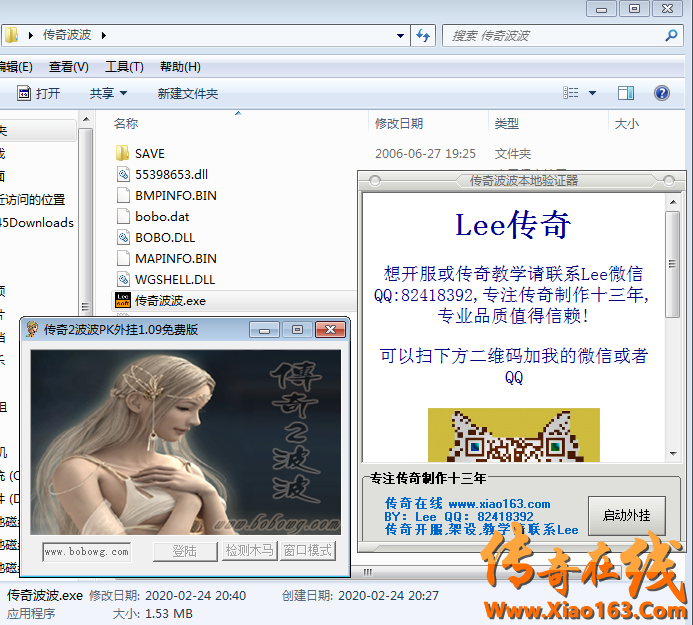693x625 pixels.
Task: Click the 验证器 scroll down arrow
Action: 673,454
